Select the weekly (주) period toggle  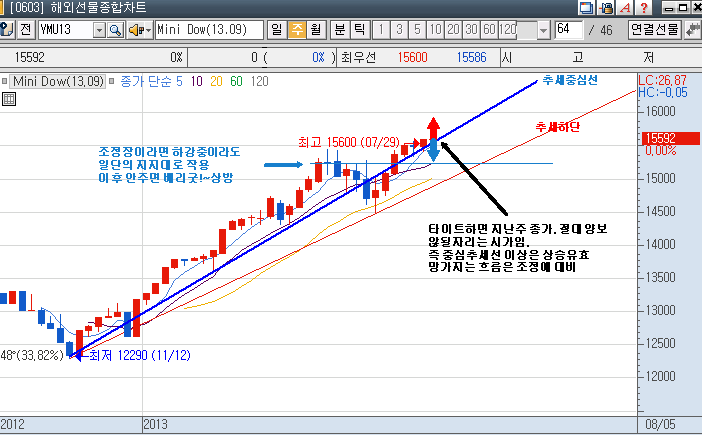tap(296, 29)
